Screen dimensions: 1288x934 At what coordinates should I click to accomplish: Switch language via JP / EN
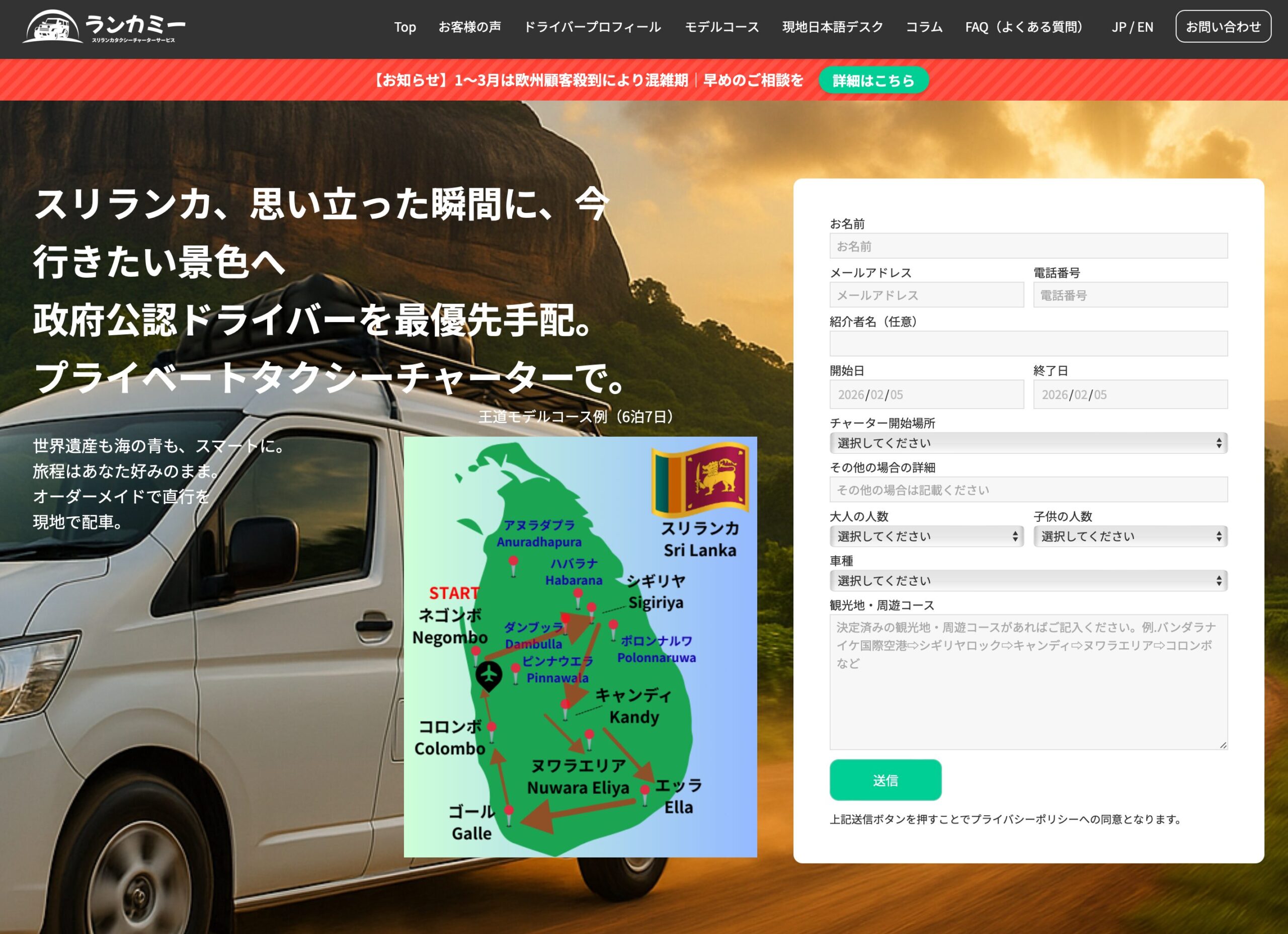tap(1132, 27)
